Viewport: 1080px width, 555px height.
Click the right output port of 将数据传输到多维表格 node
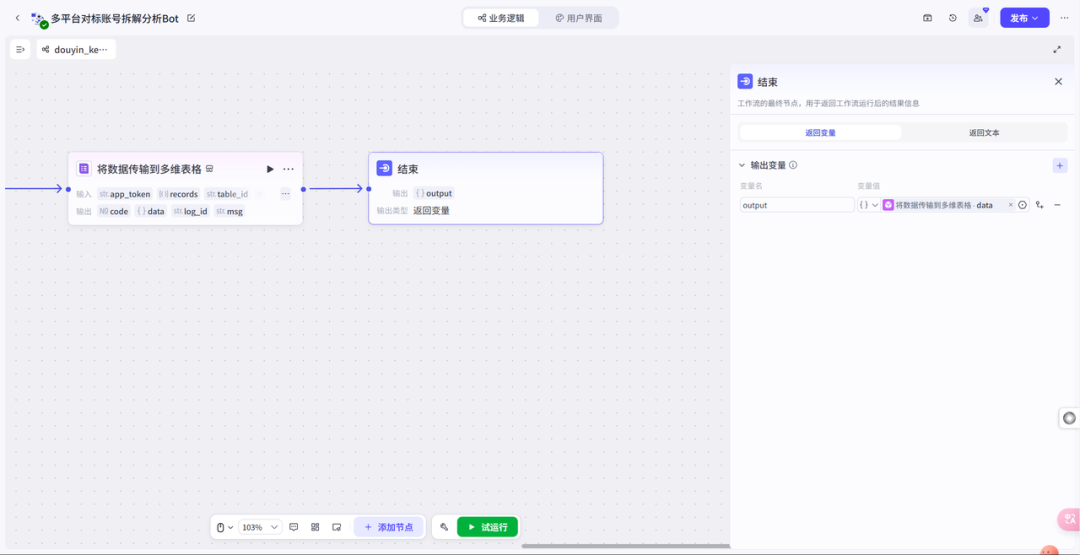click(303, 189)
